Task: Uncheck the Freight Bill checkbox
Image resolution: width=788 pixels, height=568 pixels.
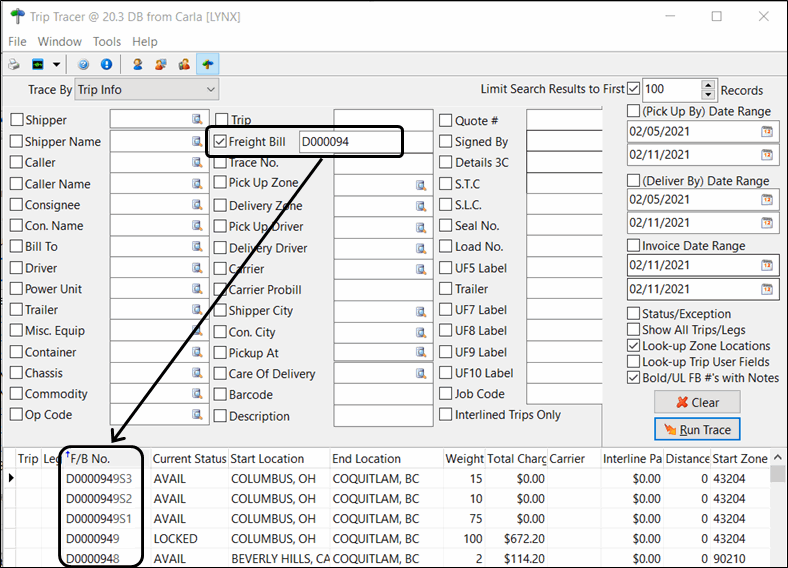Action: click(220, 142)
